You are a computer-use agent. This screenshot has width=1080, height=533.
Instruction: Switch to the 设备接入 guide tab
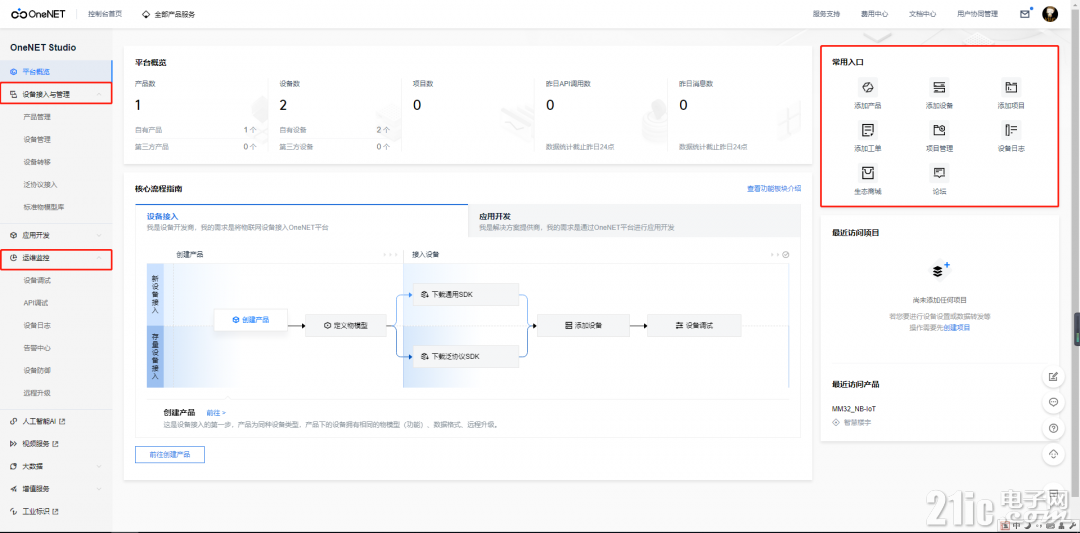click(301, 220)
